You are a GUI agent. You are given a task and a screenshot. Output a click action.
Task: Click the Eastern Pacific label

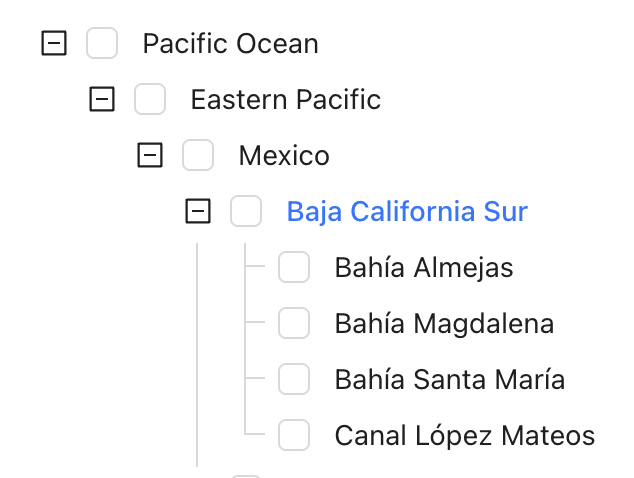pos(285,100)
